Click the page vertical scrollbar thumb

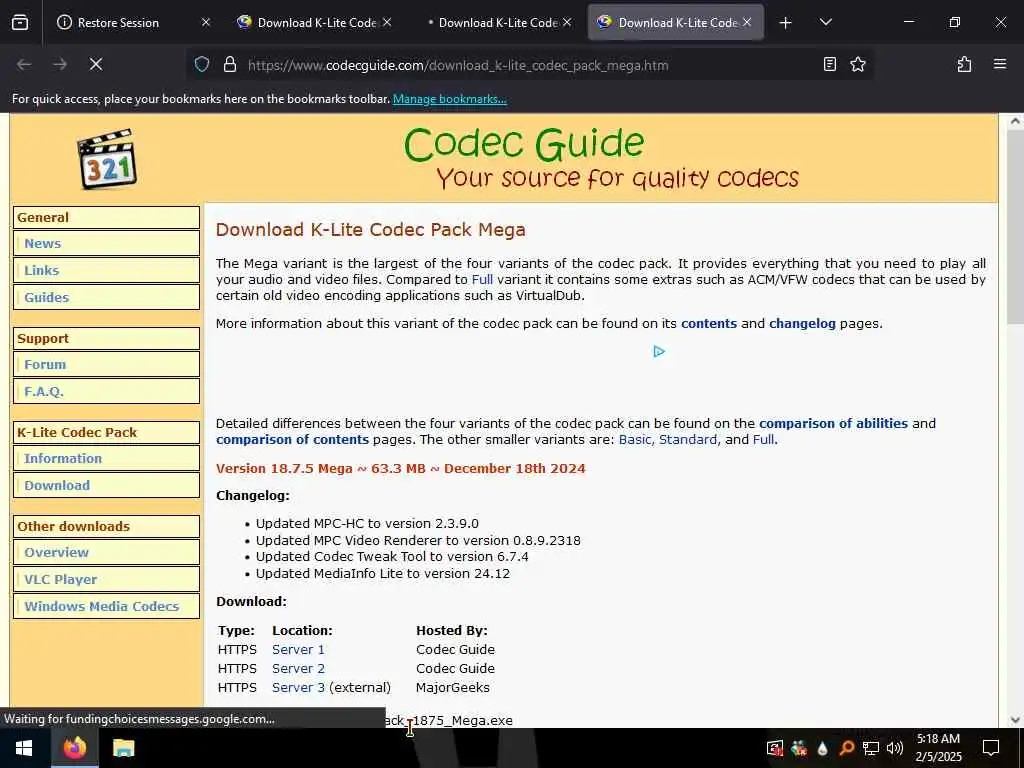coord(1015,227)
